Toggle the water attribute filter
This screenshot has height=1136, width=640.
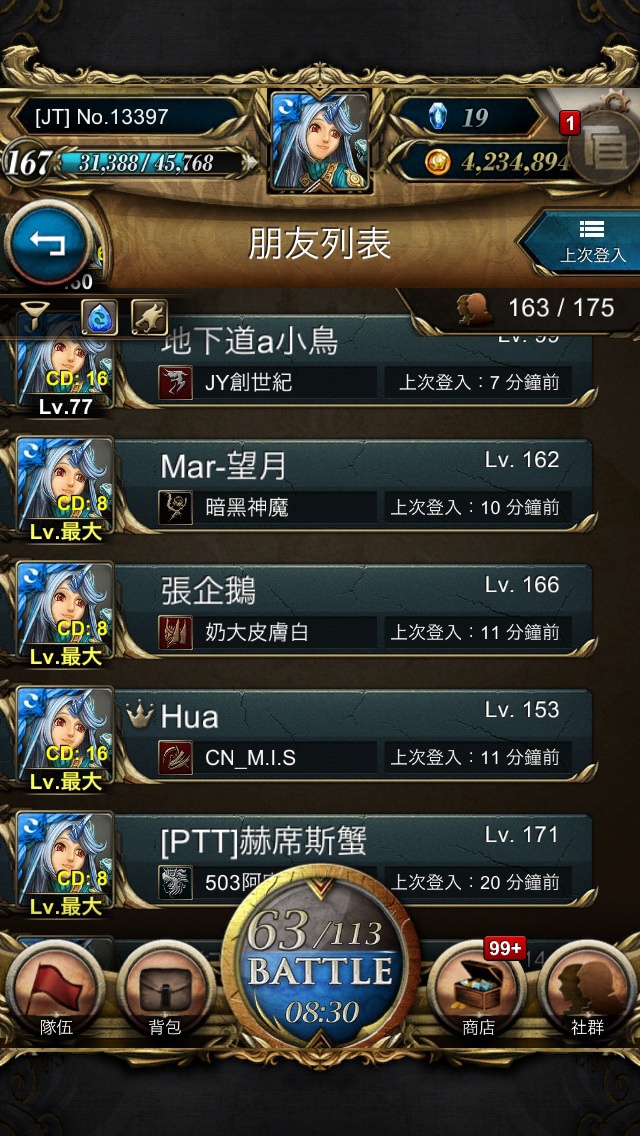99,317
